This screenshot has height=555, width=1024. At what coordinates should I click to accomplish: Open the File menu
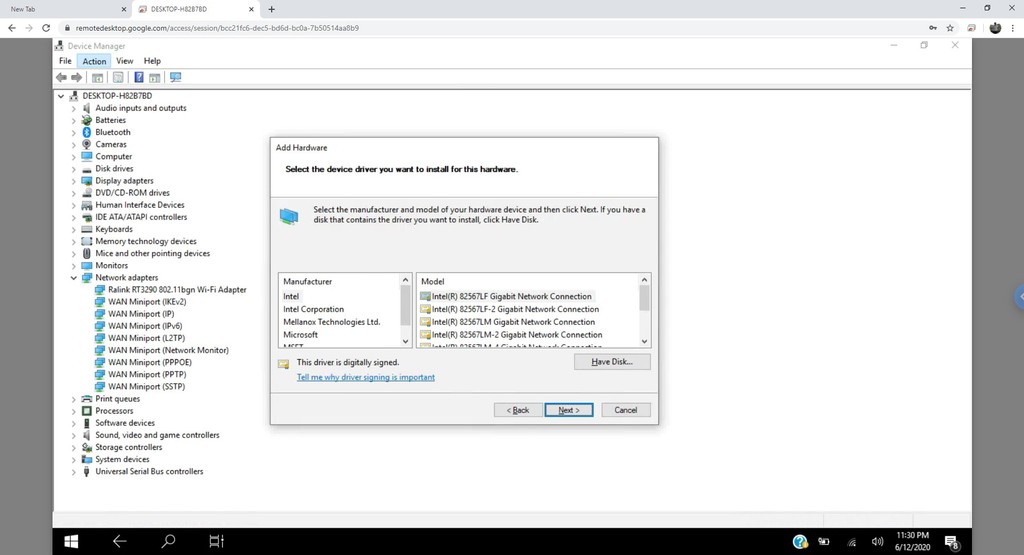[x=65, y=61]
